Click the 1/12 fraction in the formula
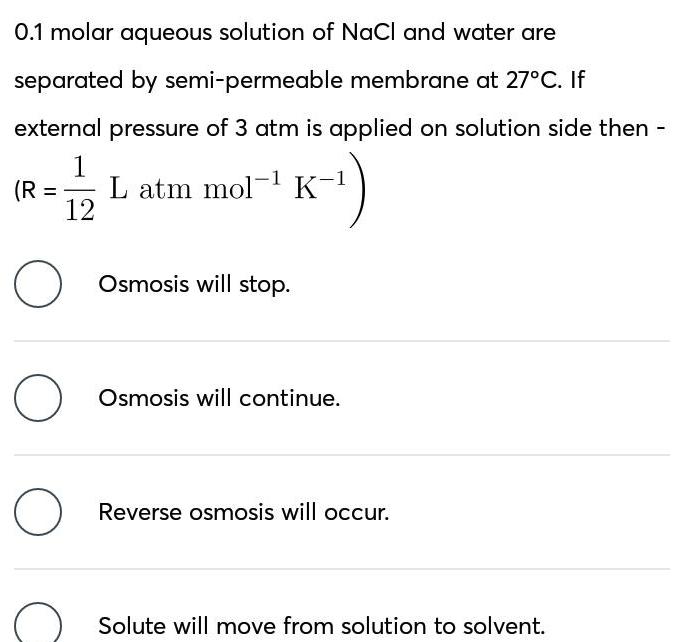Image resolution: width=675 pixels, height=642 pixels. point(80,189)
